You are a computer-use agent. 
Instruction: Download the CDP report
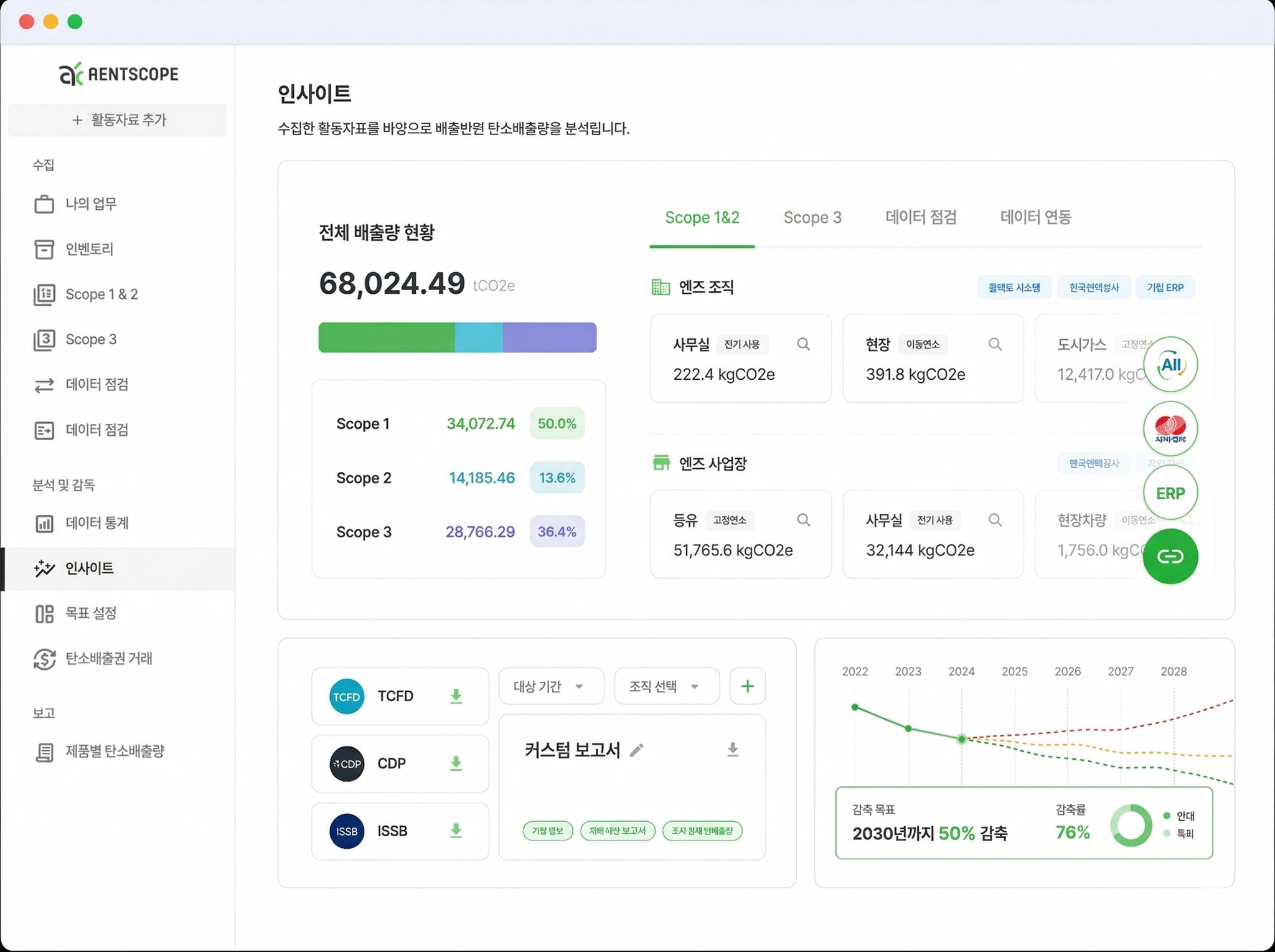click(456, 763)
